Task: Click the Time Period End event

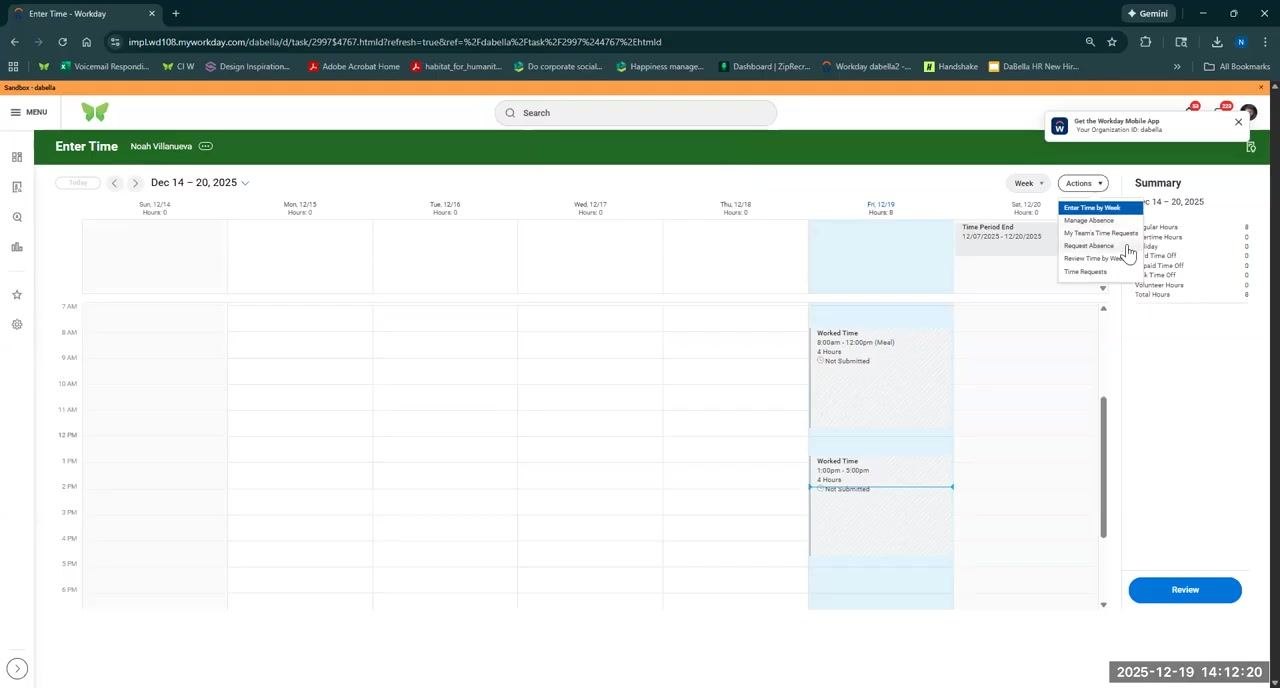Action: pyautogui.click(x=1005, y=238)
